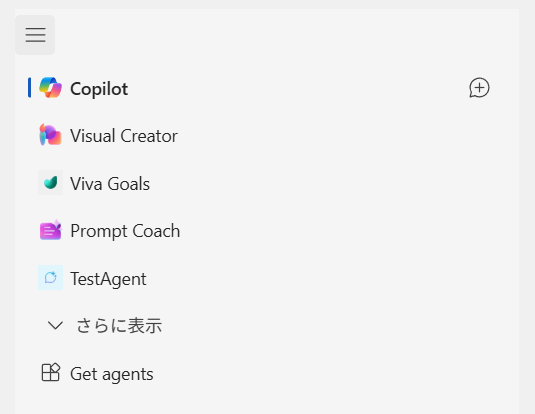Open the TestAgent chat bubble icon

click(x=50, y=277)
